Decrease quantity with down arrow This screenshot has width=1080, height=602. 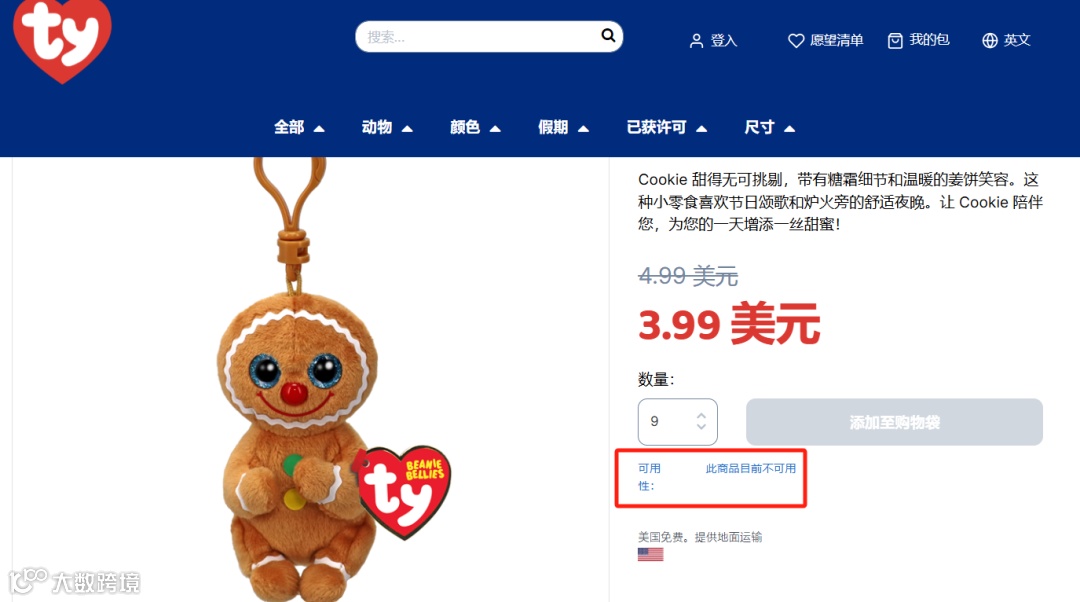click(701, 426)
